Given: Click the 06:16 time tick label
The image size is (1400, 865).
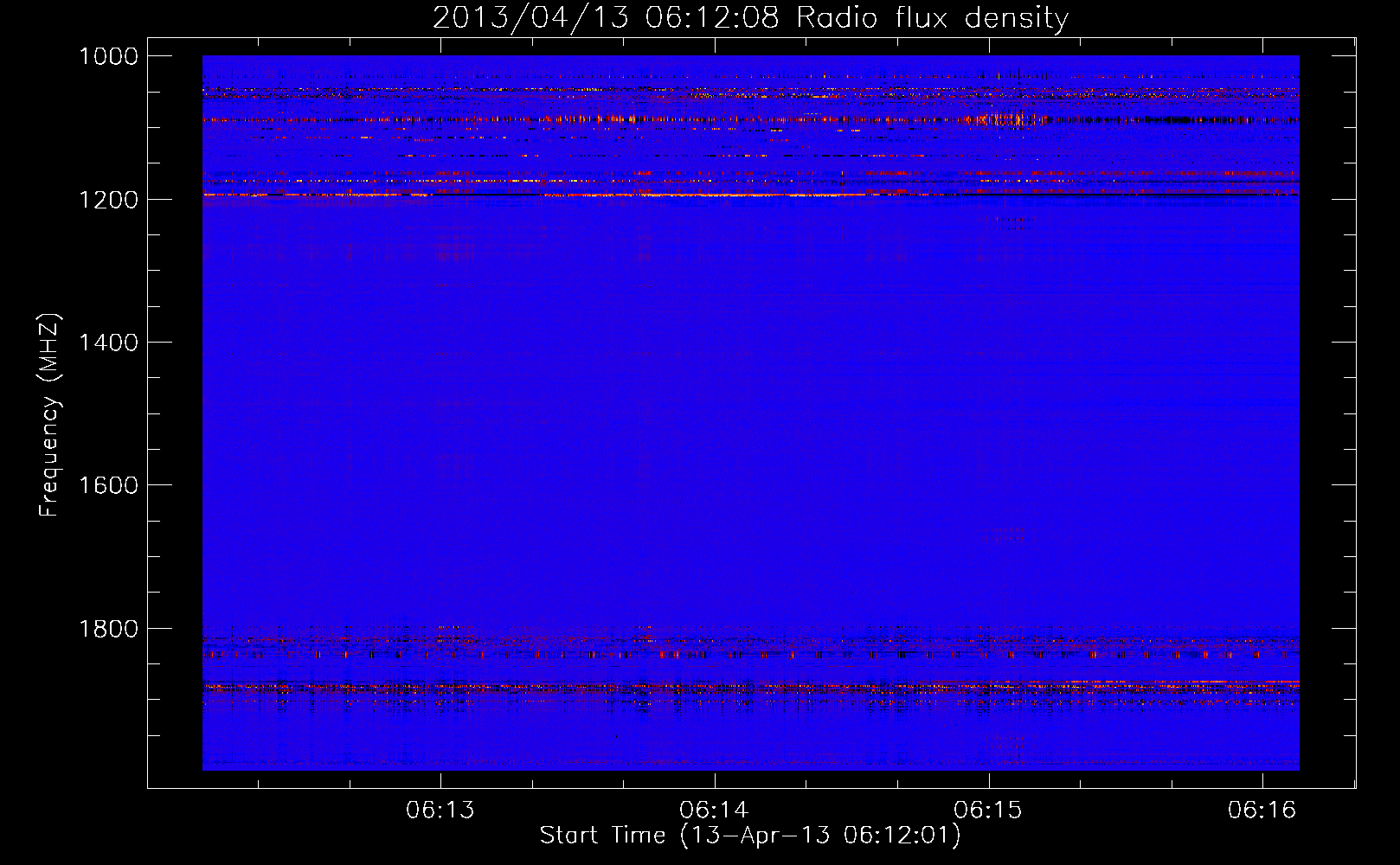Looking at the screenshot, I should tap(1262, 811).
